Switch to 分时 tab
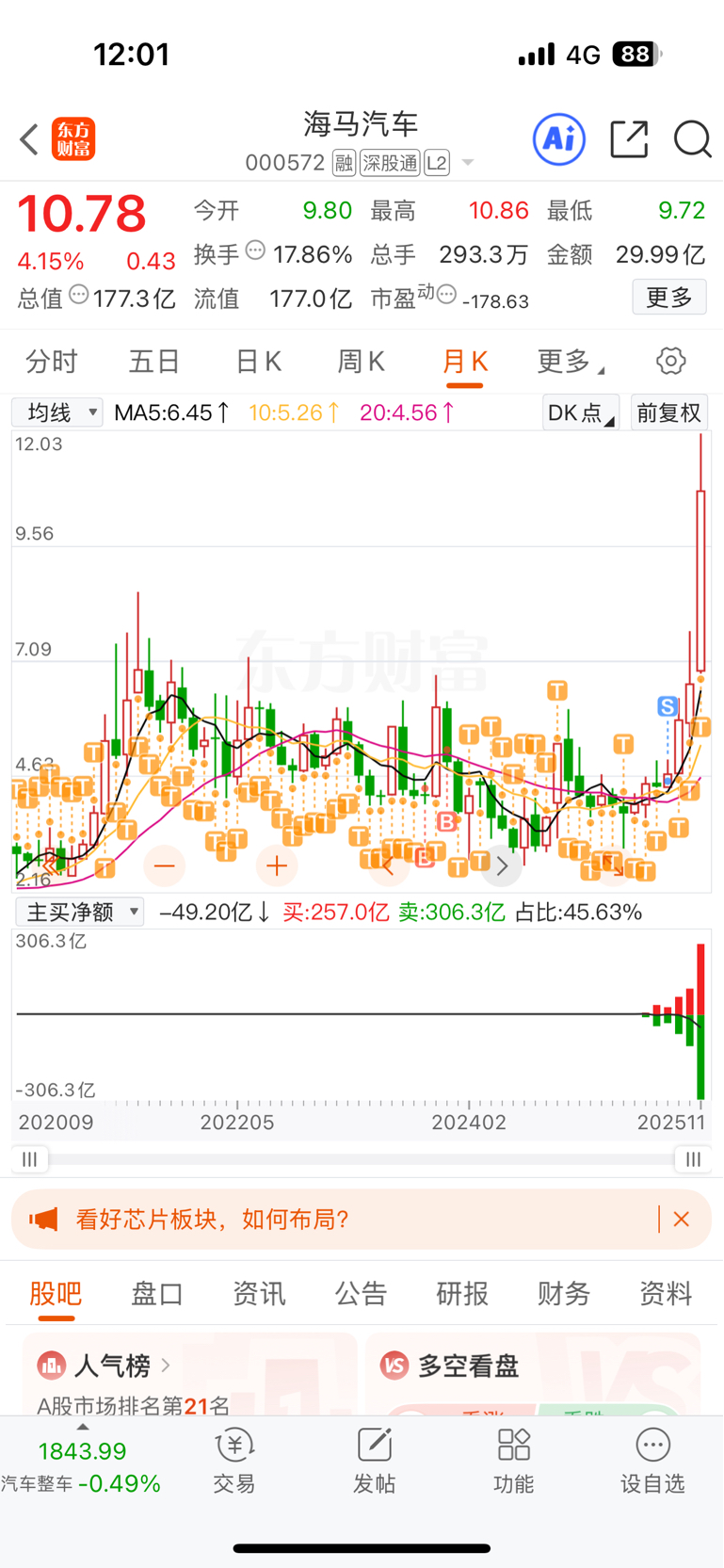Viewport: 724px width, 1568px height. (x=52, y=361)
